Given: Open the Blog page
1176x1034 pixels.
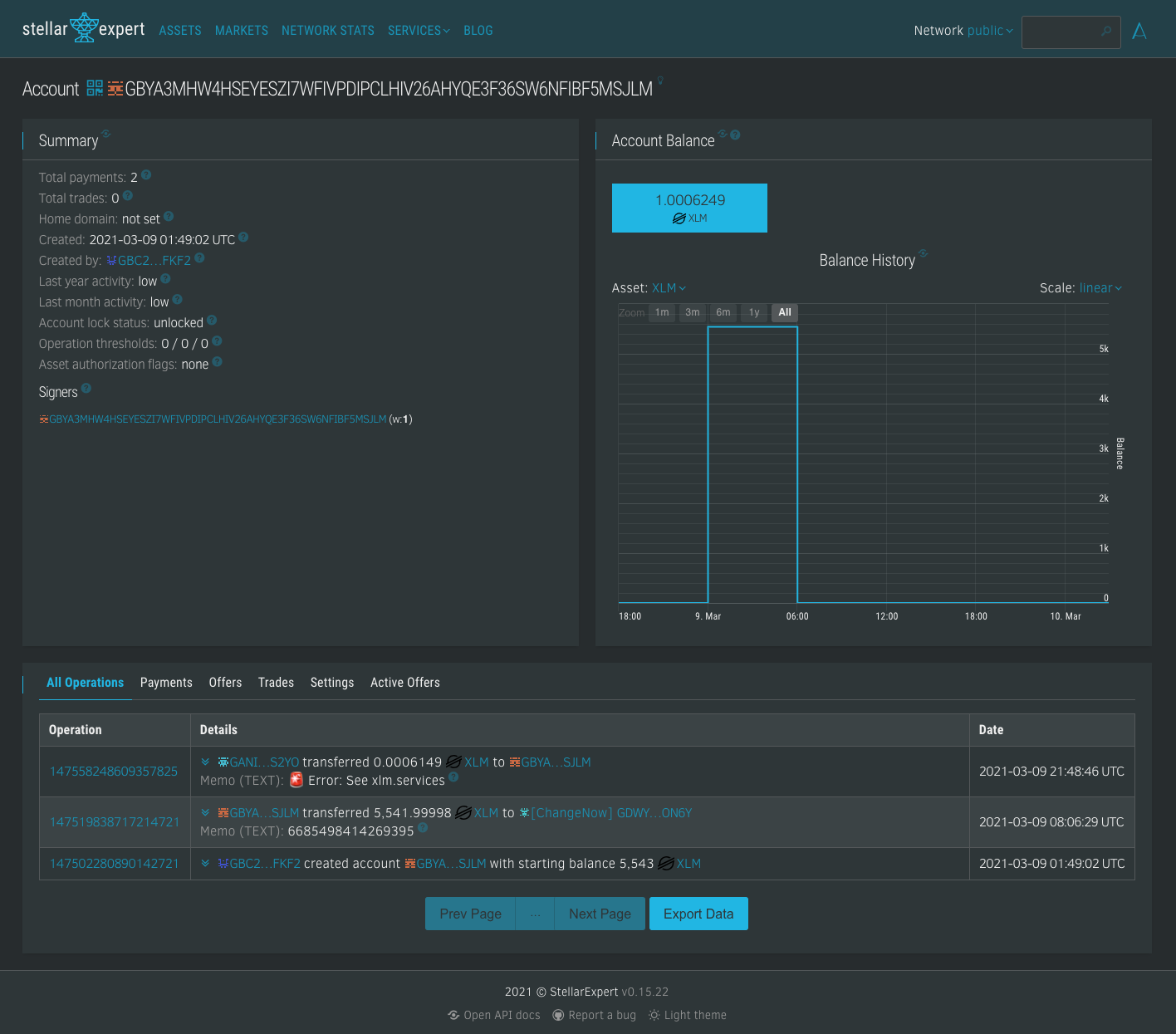Looking at the screenshot, I should pos(478,31).
